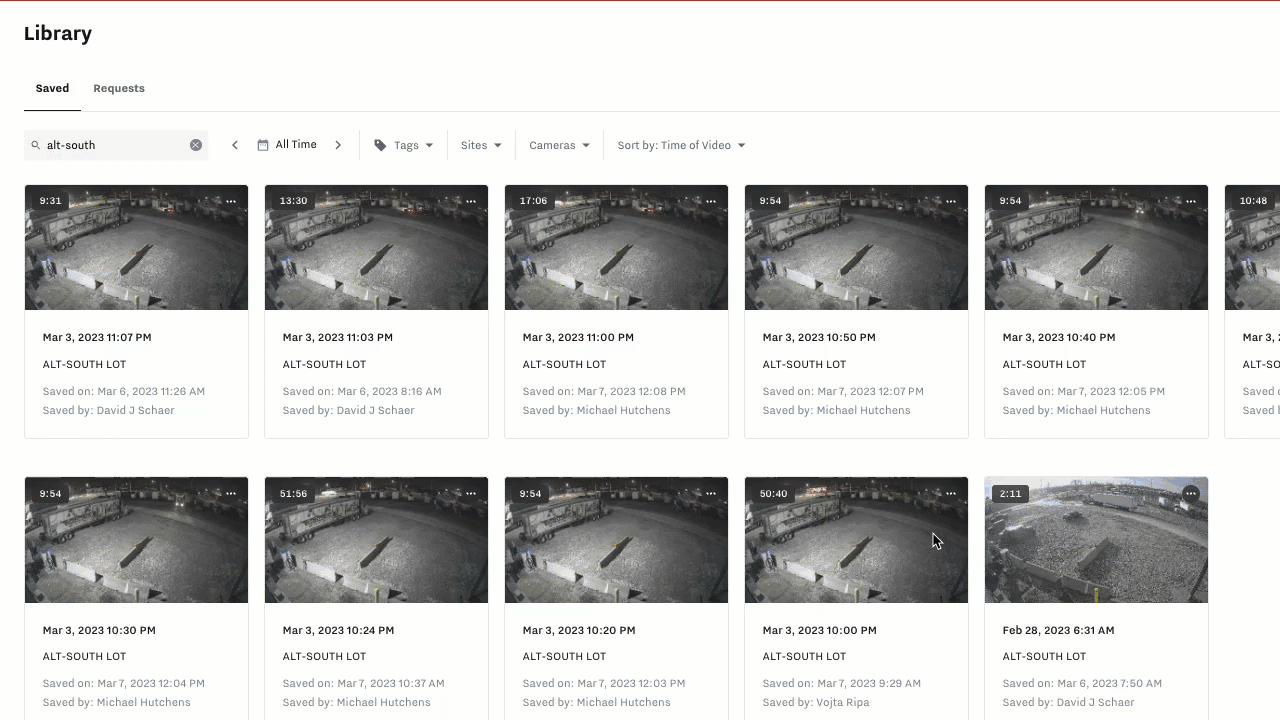Image resolution: width=1280 pixels, height=720 pixels.
Task: Click 'Mar 3, 2023 11:03 PM' title
Action: (x=337, y=338)
